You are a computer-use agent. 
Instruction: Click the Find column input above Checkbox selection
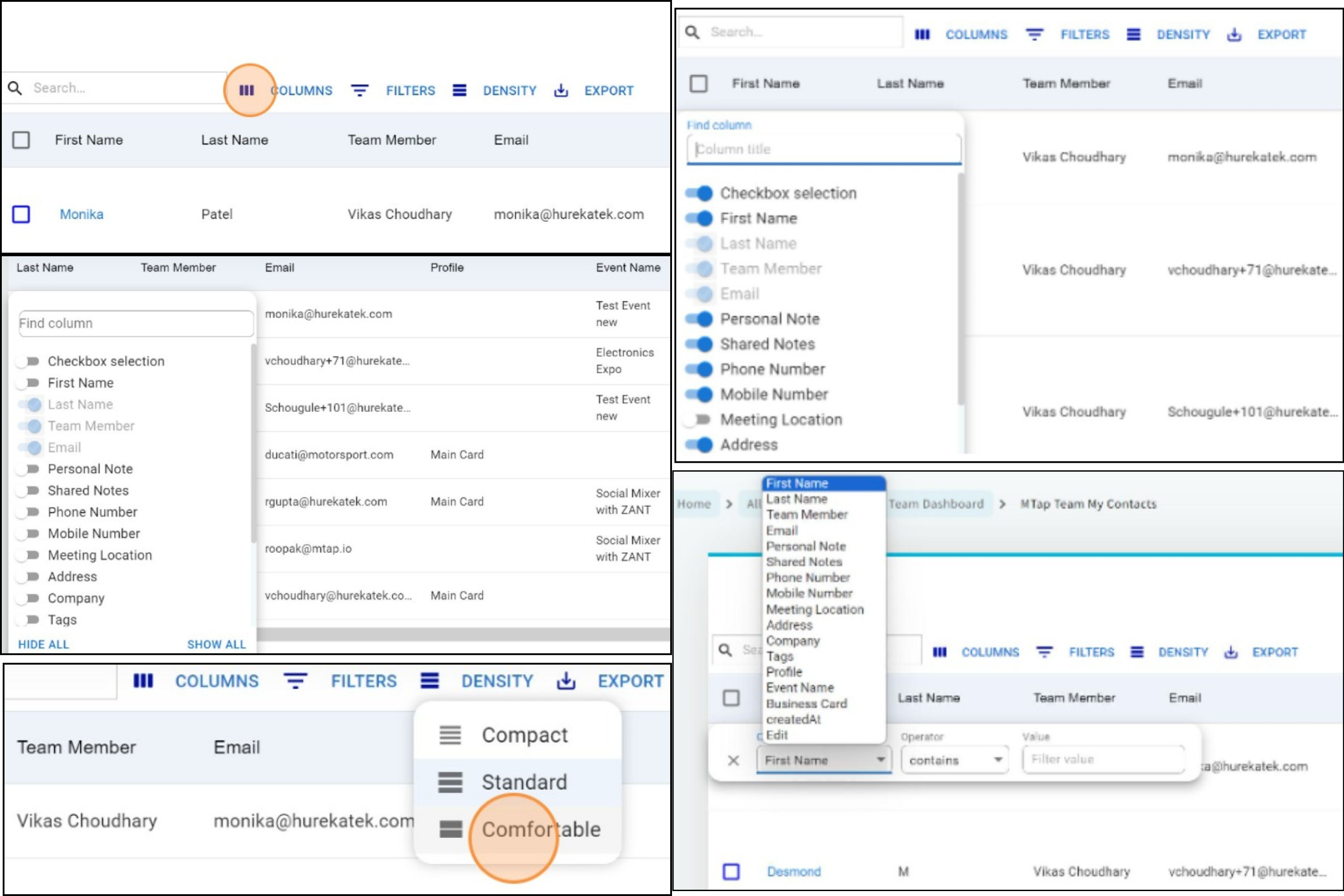point(136,323)
